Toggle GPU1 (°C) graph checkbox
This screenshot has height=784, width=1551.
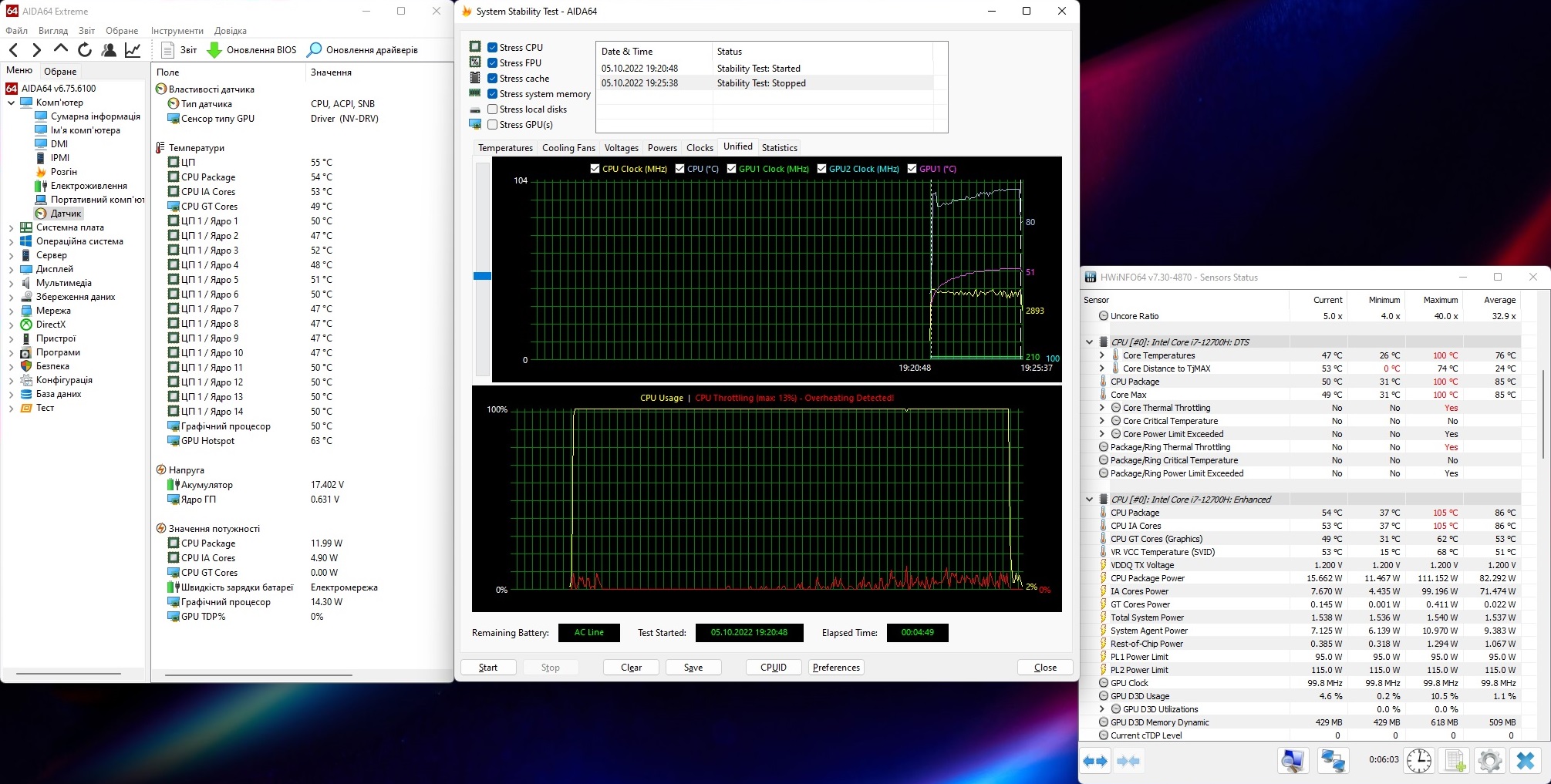click(912, 168)
